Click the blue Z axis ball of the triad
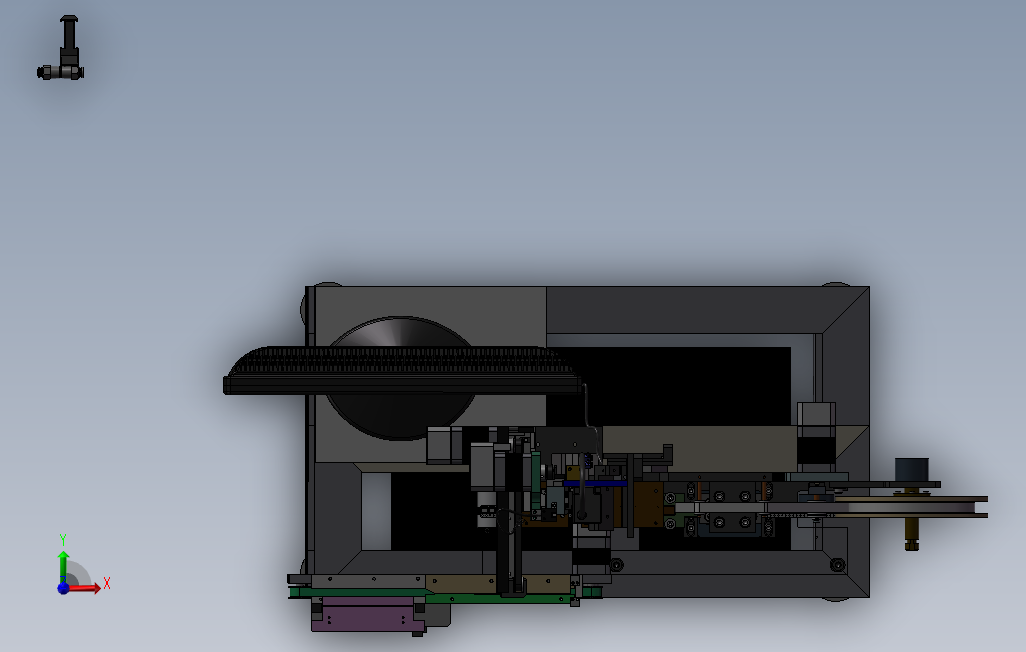The image size is (1026, 652). (63, 589)
